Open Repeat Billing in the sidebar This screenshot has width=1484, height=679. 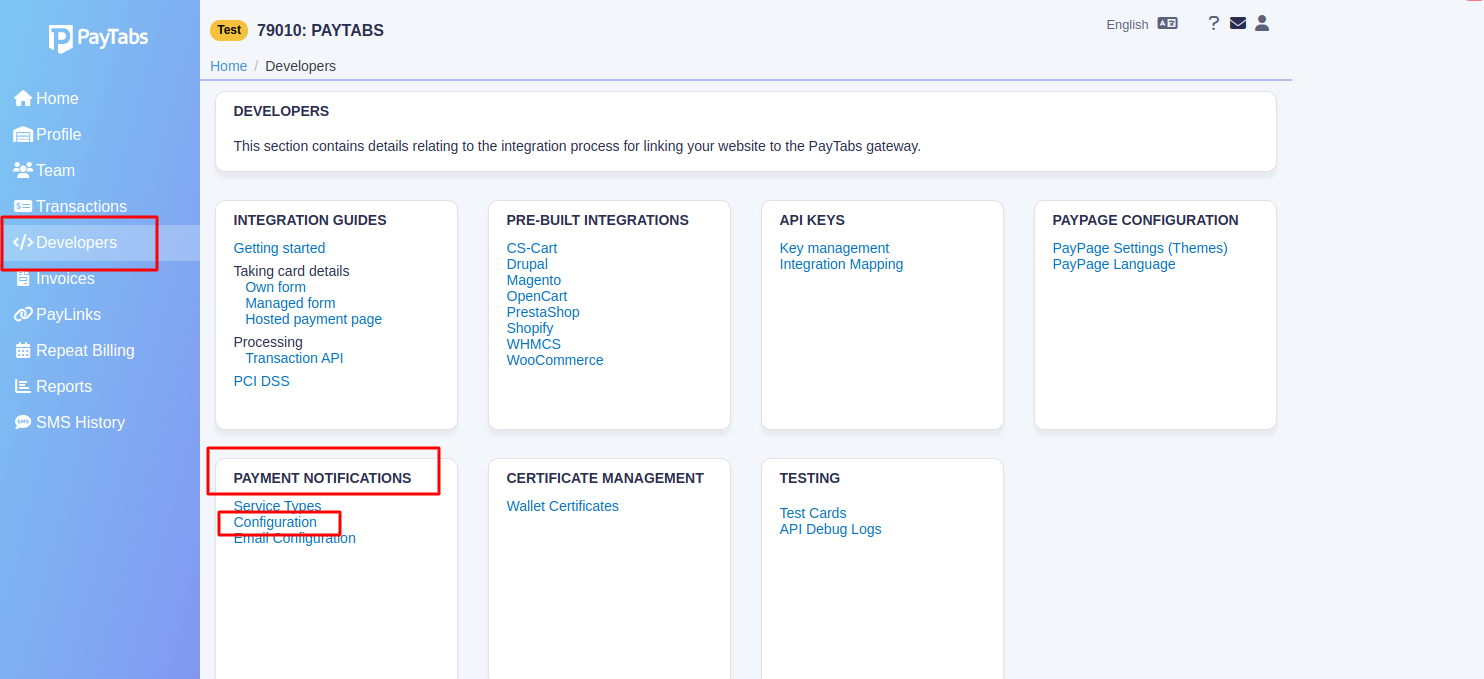[85, 350]
